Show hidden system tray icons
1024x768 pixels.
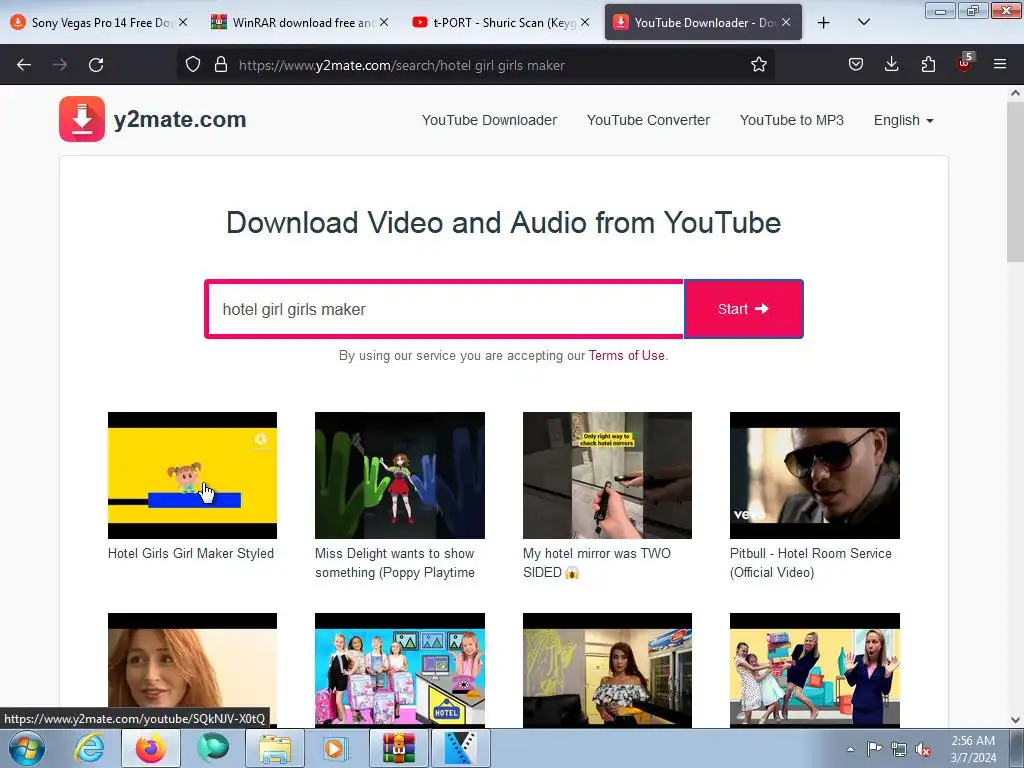coord(850,749)
